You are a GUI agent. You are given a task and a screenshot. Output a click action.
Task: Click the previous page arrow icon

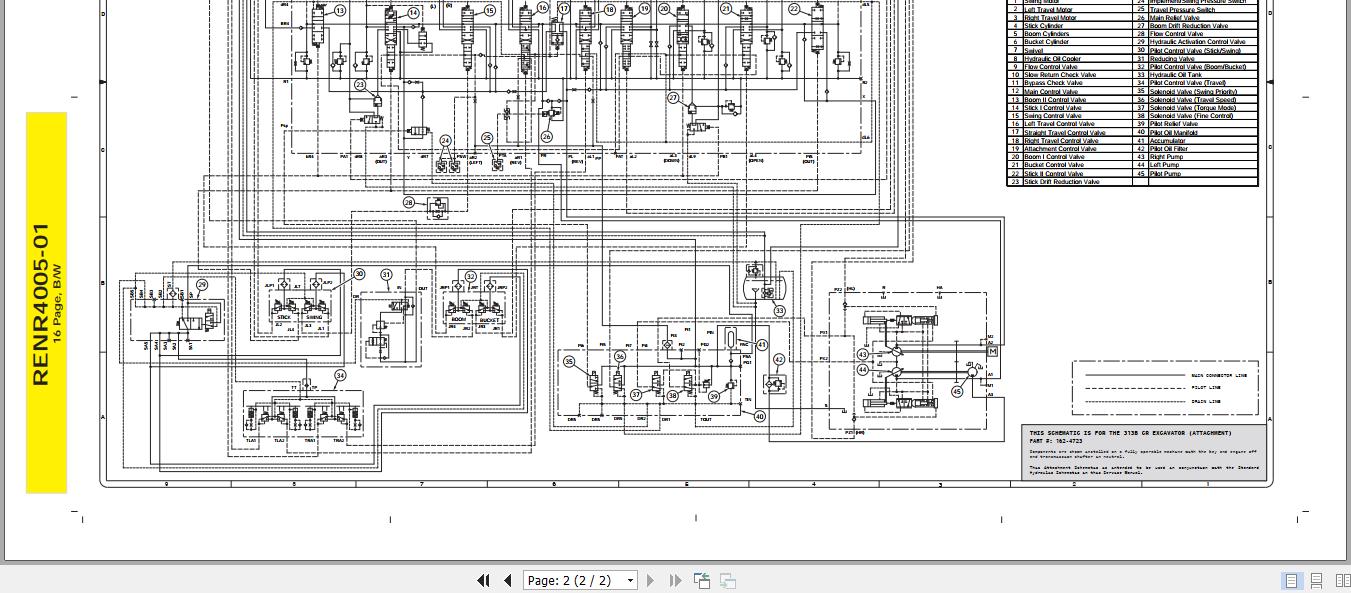tap(508, 579)
